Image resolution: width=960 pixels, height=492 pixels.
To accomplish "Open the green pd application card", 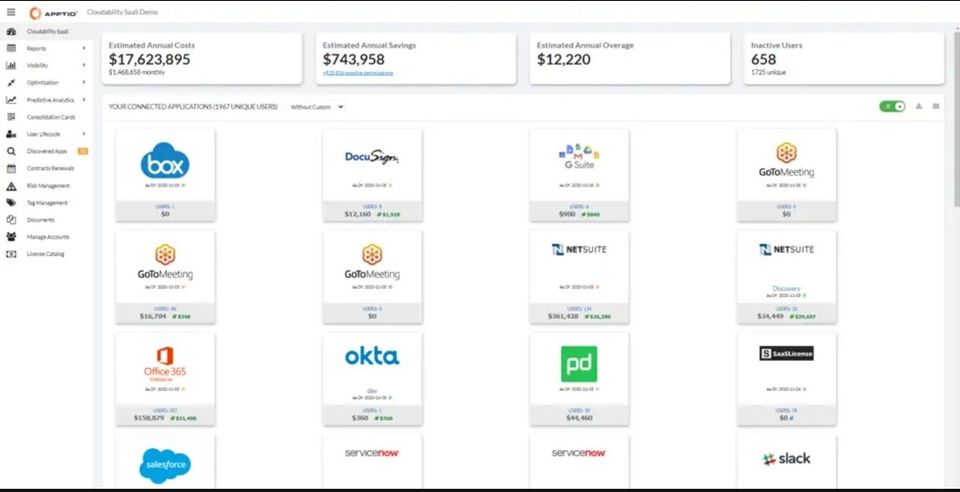I will 579,379.
